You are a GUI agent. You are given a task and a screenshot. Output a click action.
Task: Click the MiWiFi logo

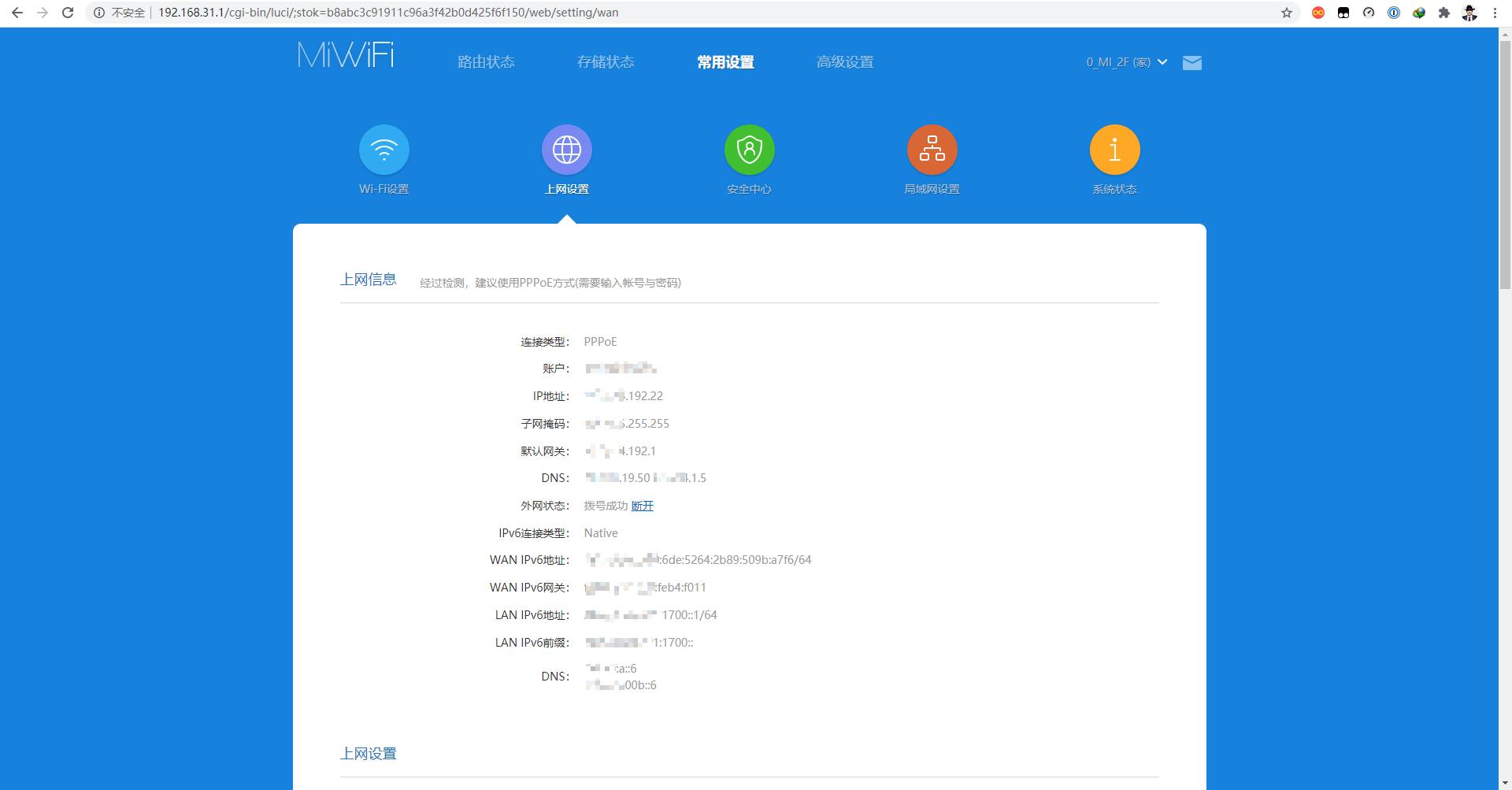[x=346, y=56]
